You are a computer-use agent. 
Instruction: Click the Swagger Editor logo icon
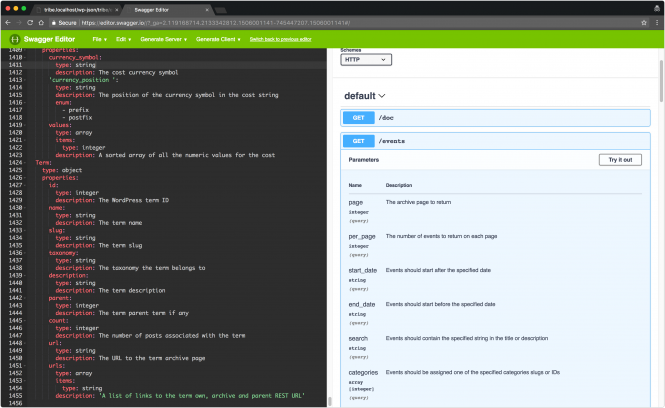[x=13, y=39]
